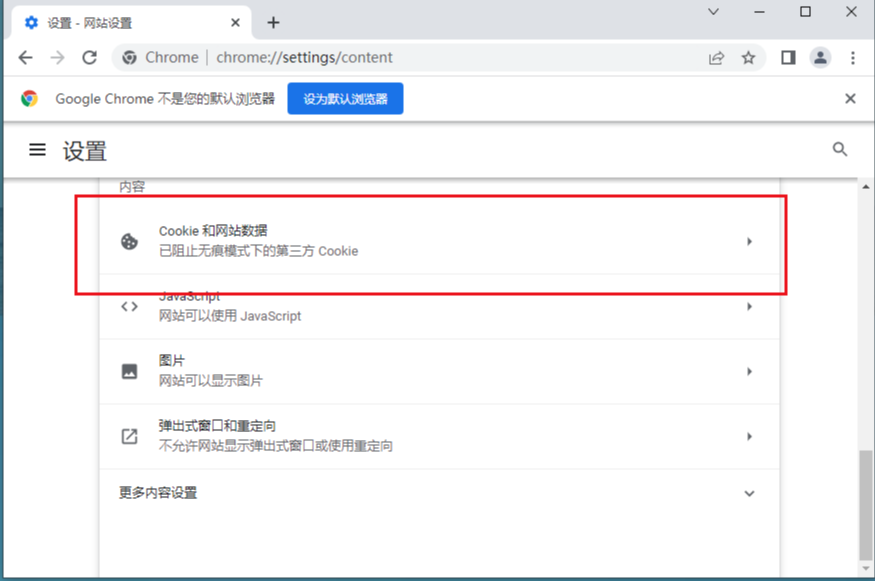This screenshot has width=875, height=581.
Task: Click the pop-up window redirect icon
Action: coord(129,436)
